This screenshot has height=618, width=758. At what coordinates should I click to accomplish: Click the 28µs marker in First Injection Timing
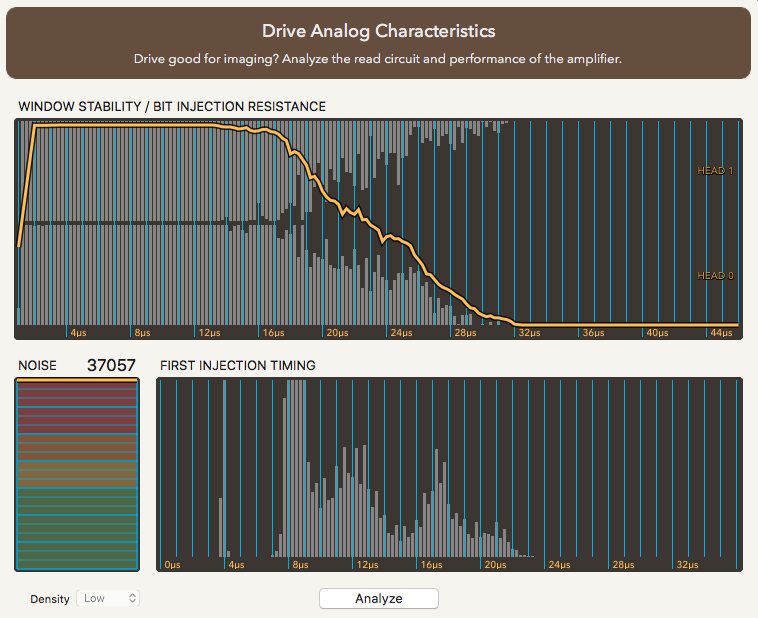coord(622,565)
